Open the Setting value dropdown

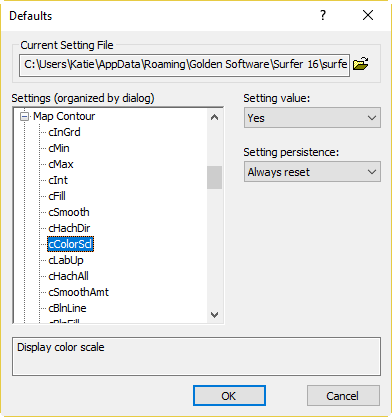[x=312, y=118]
